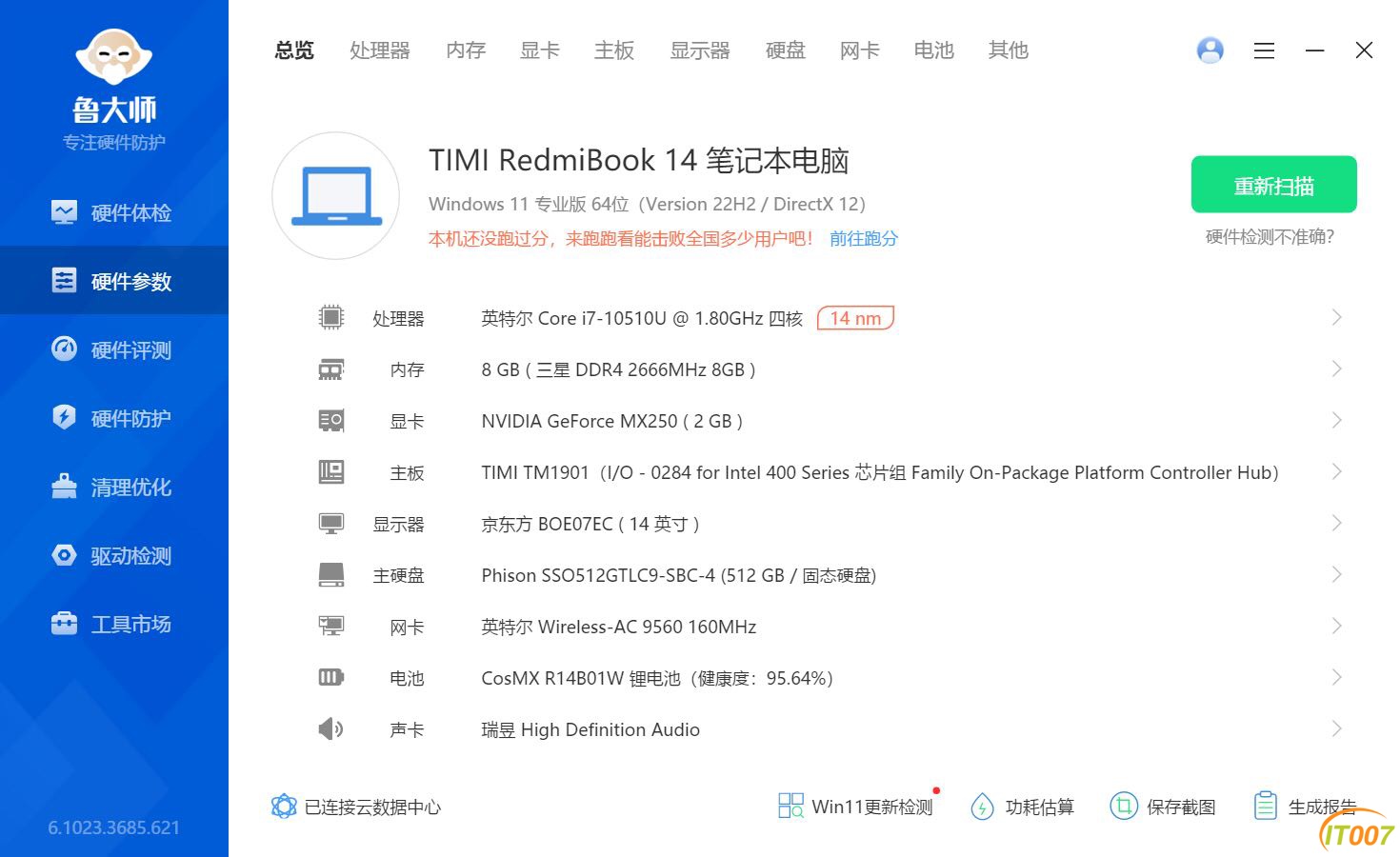Screen dimensions: 1400x857
Task: Click the network card icon
Action: click(330, 626)
